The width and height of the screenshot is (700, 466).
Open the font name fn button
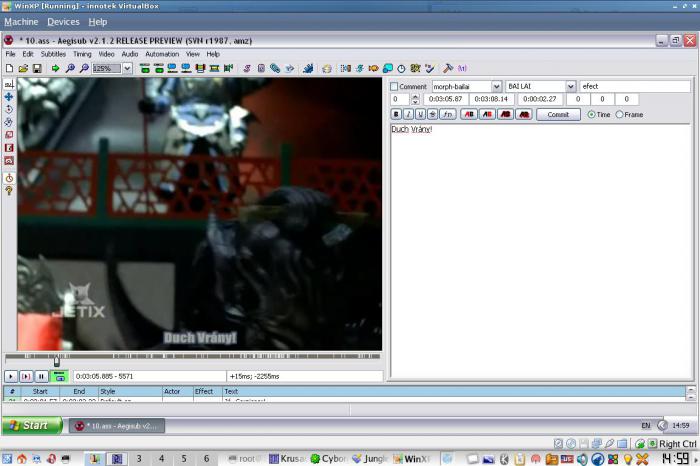448,115
